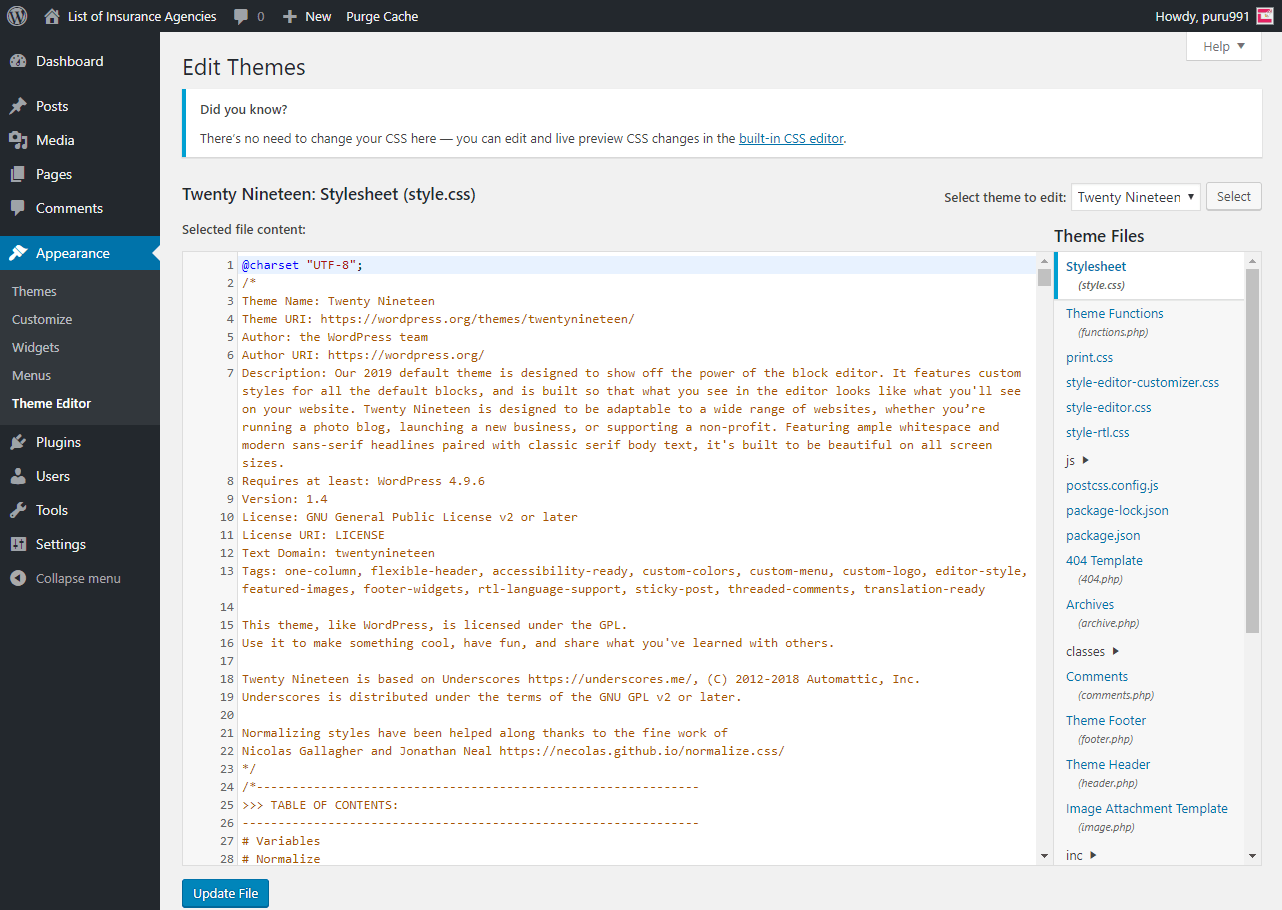Open style-rtl.css file

point(1097,432)
